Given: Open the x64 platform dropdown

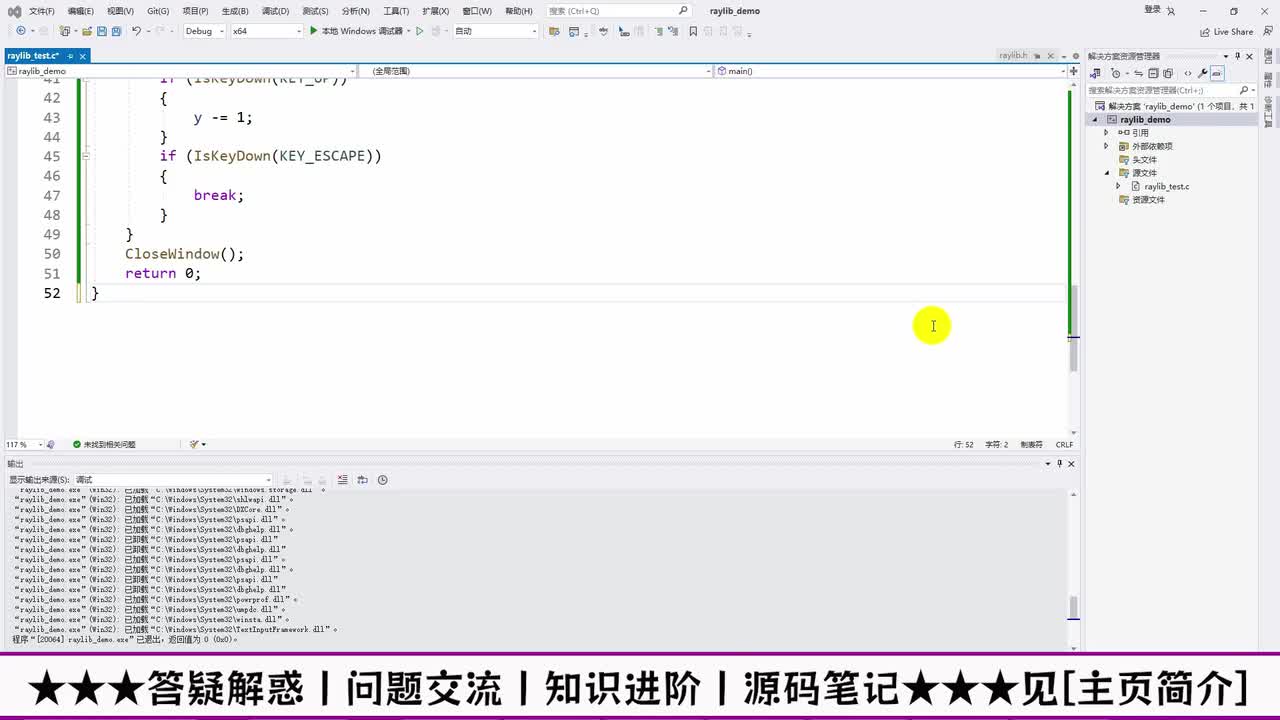Looking at the screenshot, I should [266, 31].
